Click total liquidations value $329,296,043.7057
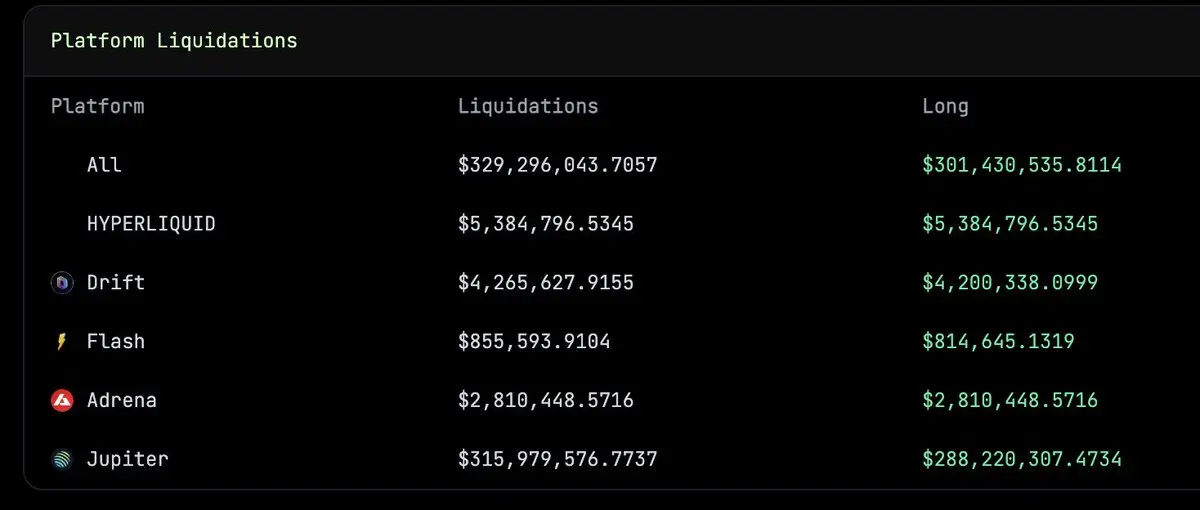 [558, 165]
